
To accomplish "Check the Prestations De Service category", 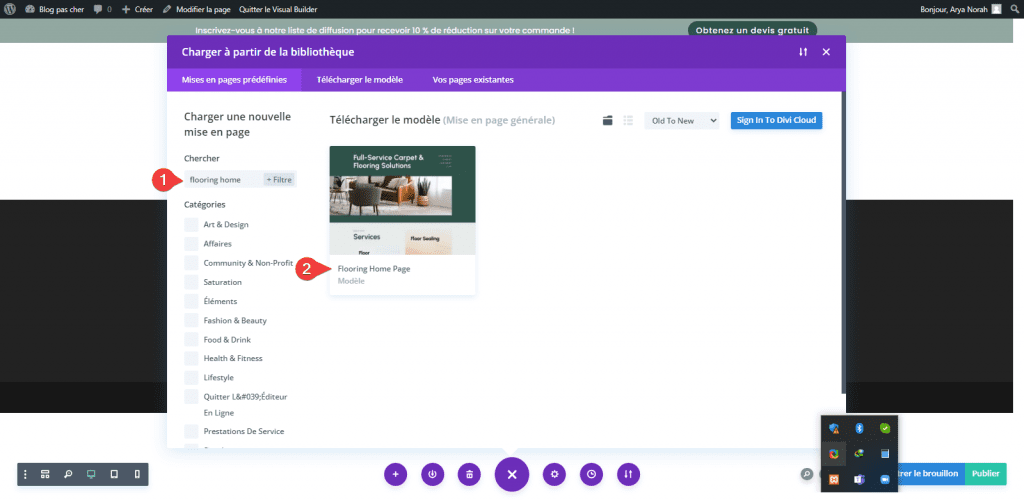I will 191,431.
